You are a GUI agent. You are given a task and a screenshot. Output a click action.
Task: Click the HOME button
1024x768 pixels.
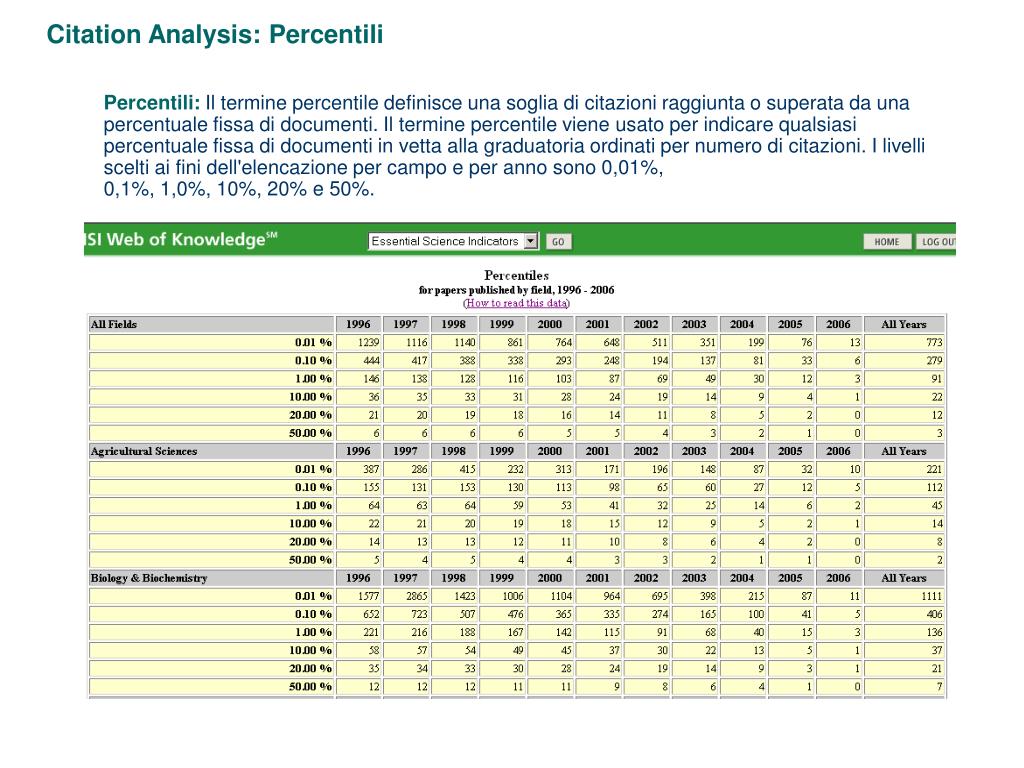886,242
